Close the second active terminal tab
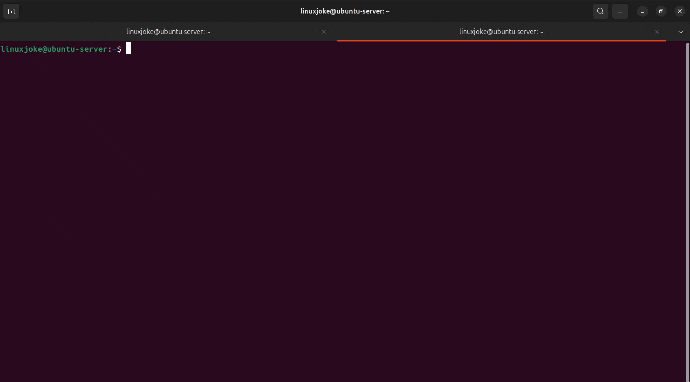The height and width of the screenshot is (382, 690). pyautogui.click(x=657, y=32)
